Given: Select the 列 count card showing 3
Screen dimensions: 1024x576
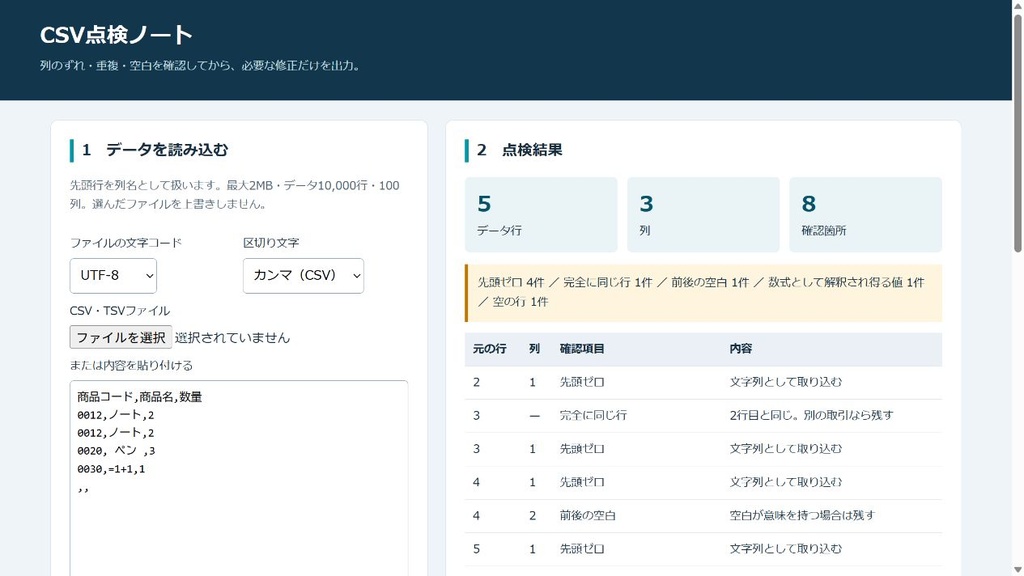Looking at the screenshot, I should click(x=703, y=214).
